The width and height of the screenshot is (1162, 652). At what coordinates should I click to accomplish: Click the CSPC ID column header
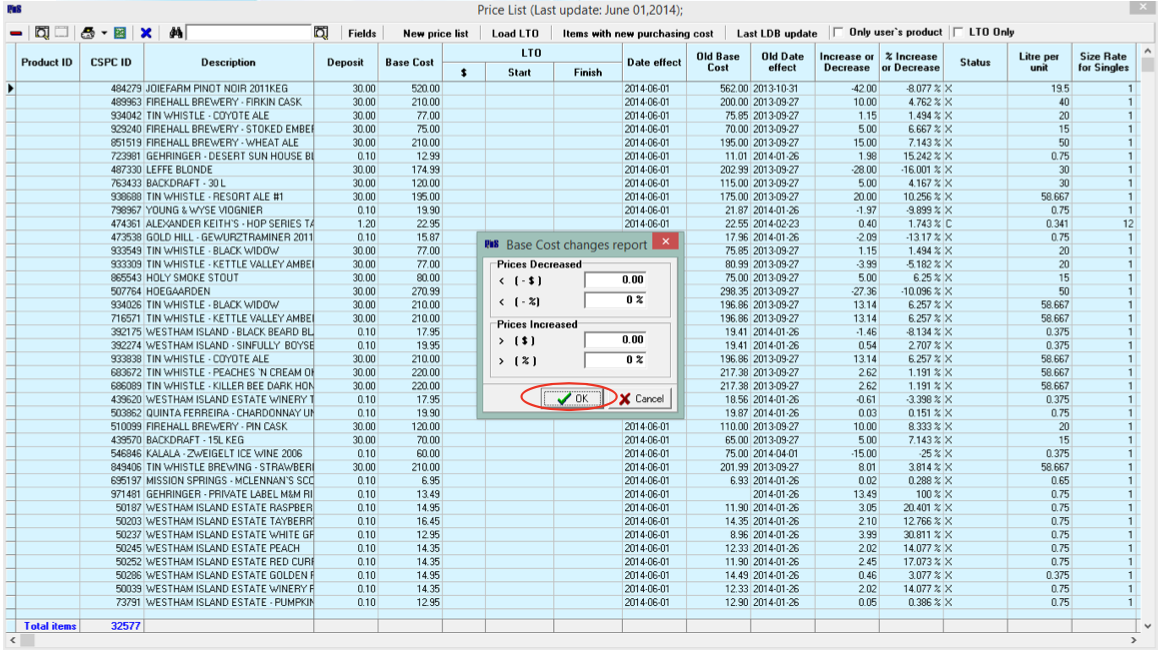pyautogui.click(x=111, y=62)
